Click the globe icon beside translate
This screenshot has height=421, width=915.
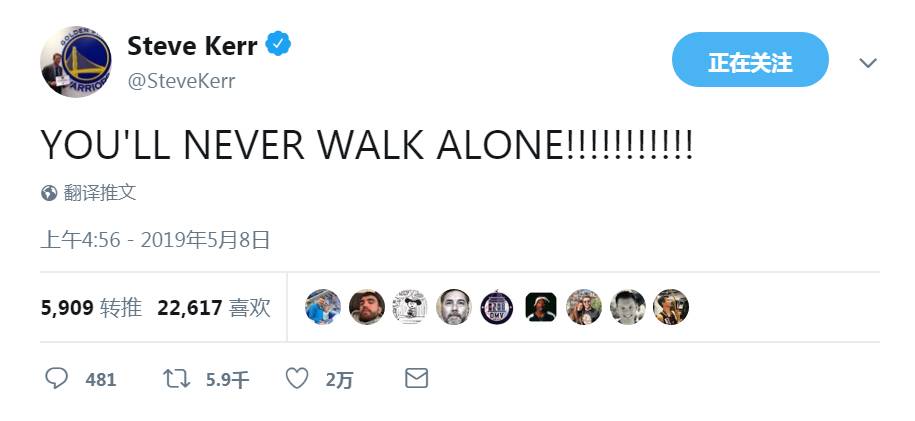pos(49,193)
